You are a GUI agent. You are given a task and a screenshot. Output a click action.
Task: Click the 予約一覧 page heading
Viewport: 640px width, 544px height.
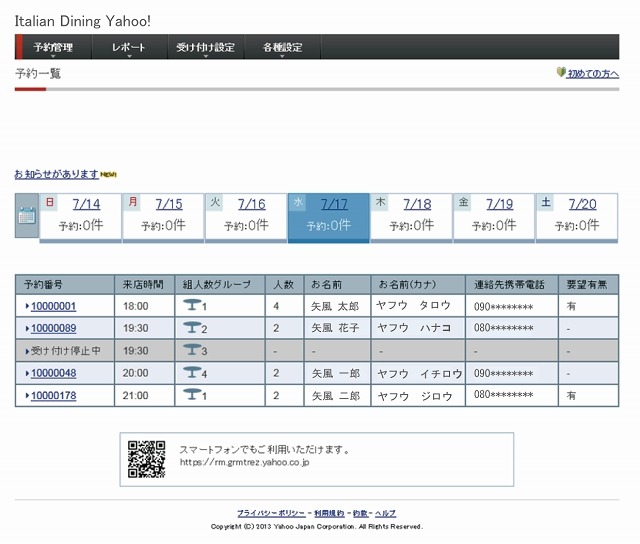[x=38, y=74]
